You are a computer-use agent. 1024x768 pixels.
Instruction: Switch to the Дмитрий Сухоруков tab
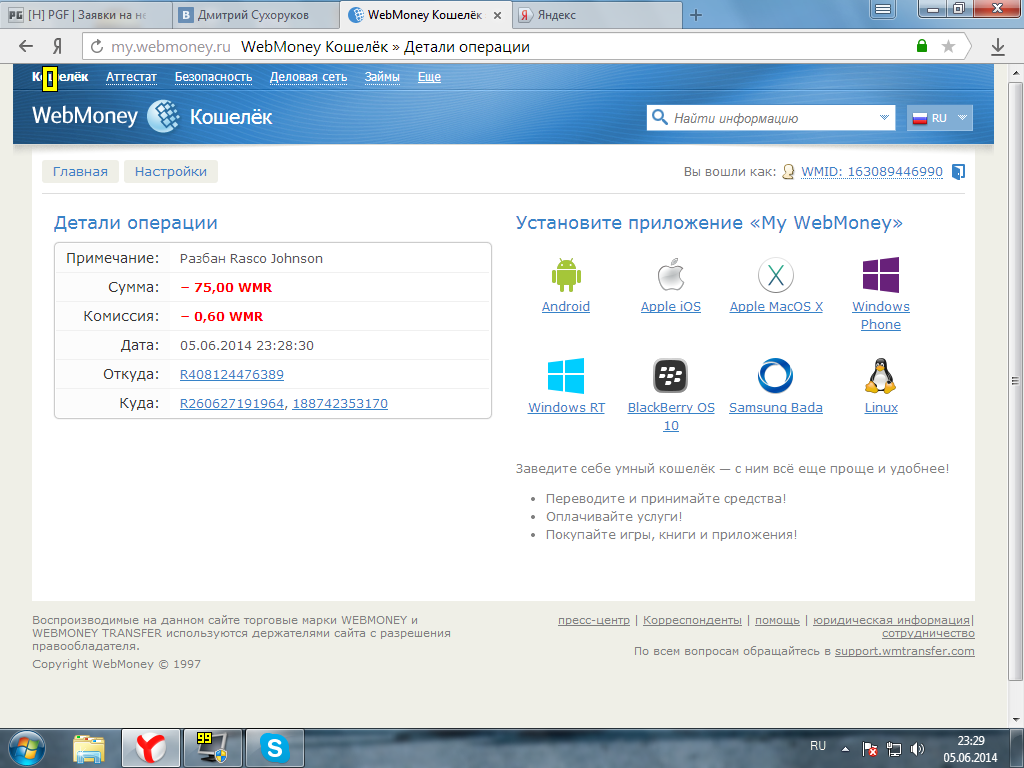[253, 15]
